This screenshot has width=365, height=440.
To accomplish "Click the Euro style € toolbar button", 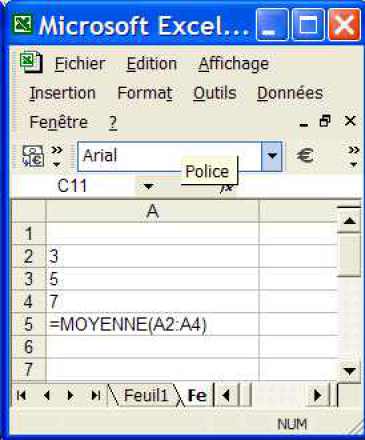I will (x=305, y=156).
